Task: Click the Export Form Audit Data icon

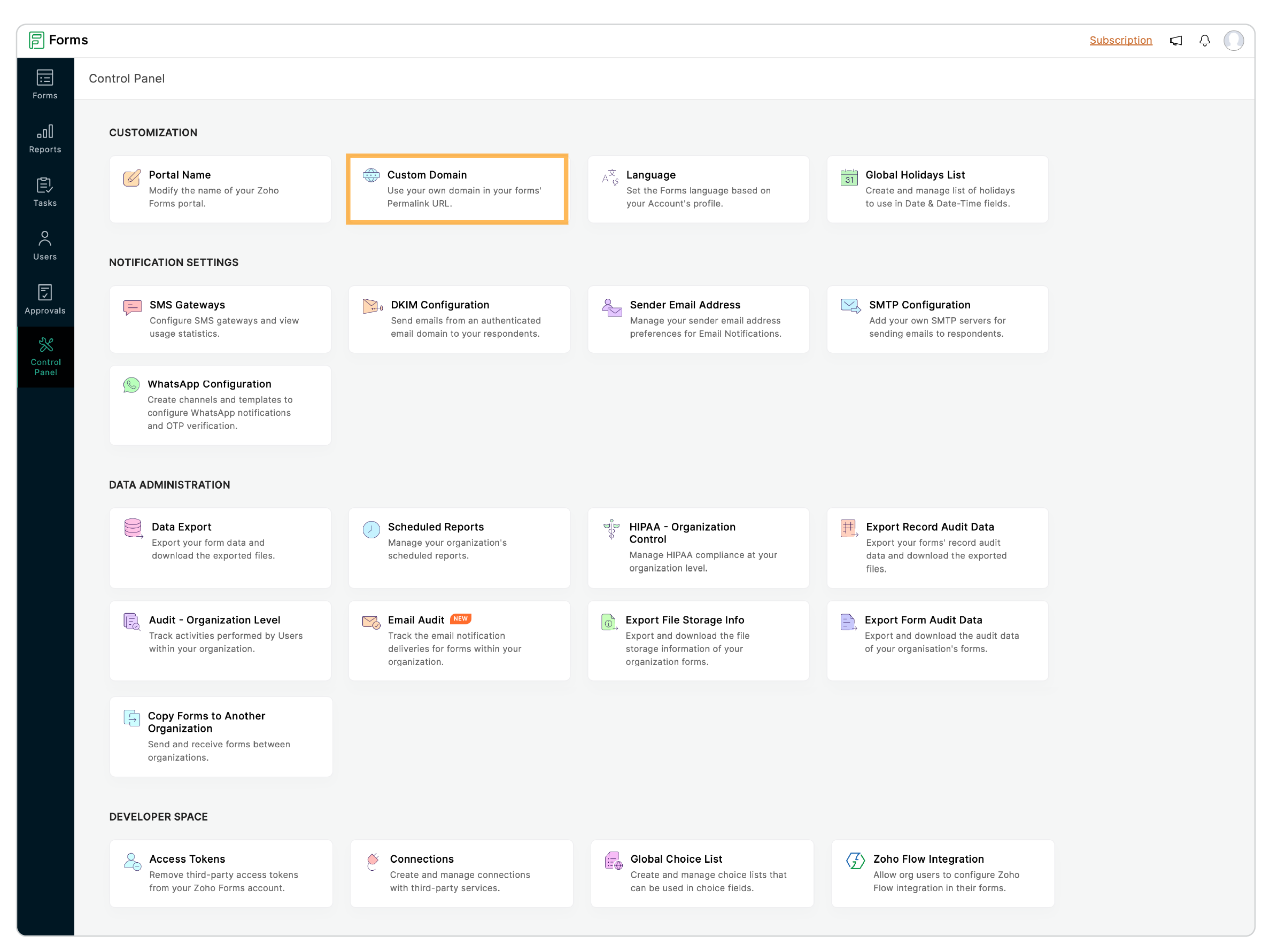Action: pos(848,621)
